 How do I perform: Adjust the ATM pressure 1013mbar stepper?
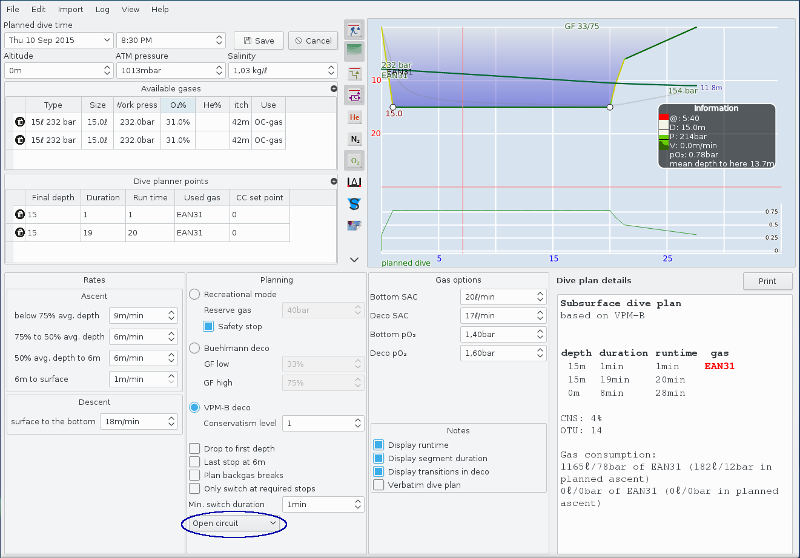click(219, 70)
